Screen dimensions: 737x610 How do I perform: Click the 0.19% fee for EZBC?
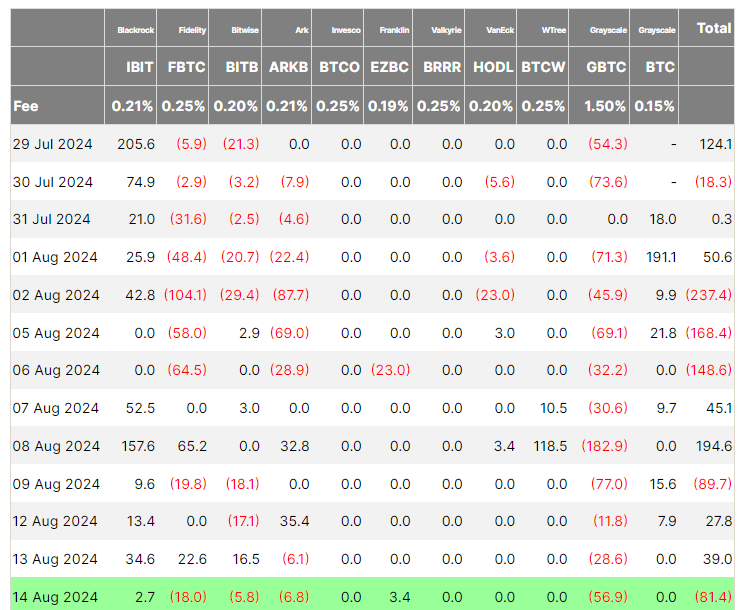[x=387, y=106]
